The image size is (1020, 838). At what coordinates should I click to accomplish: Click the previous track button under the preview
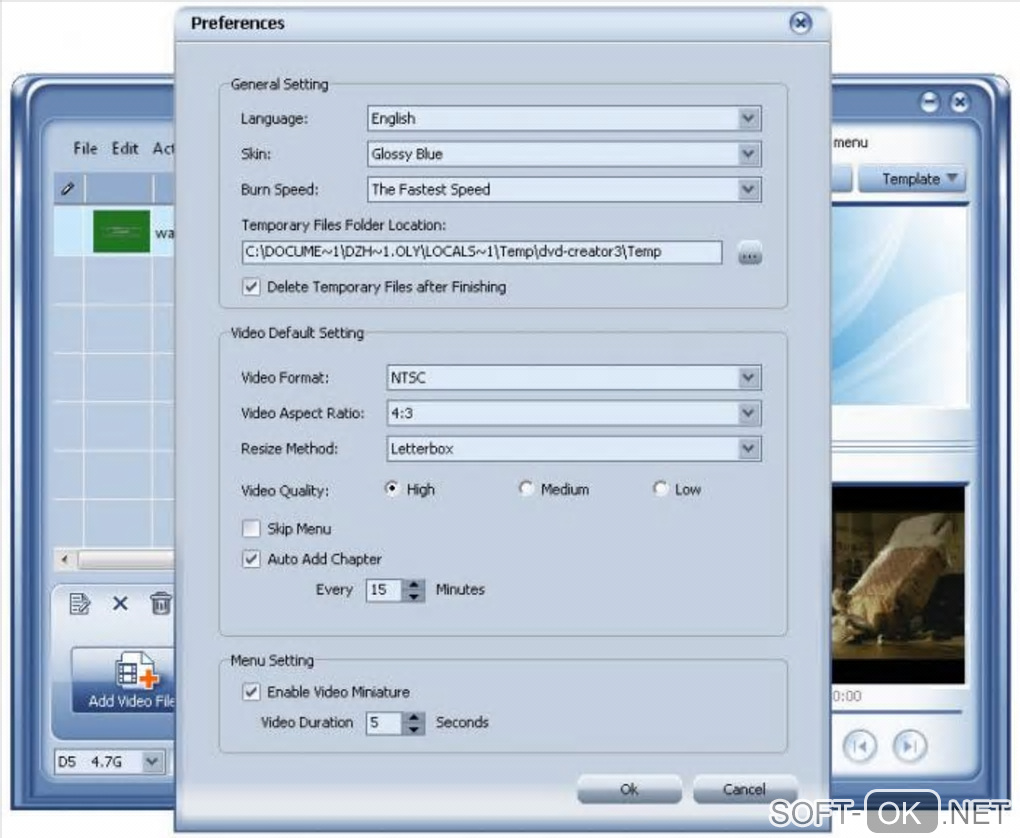[859, 746]
